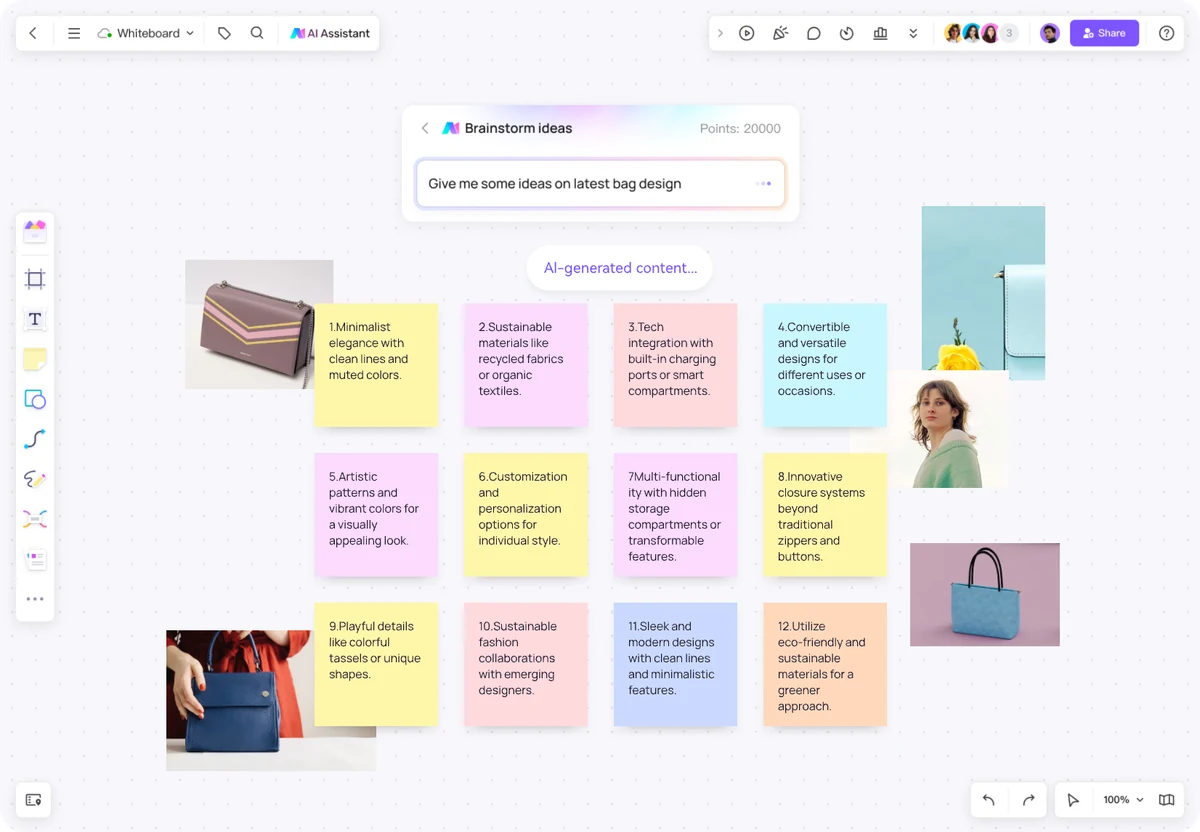Viewport: 1200px width, 832px height.
Task: Select the Customization and personalization note
Action: (x=526, y=515)
